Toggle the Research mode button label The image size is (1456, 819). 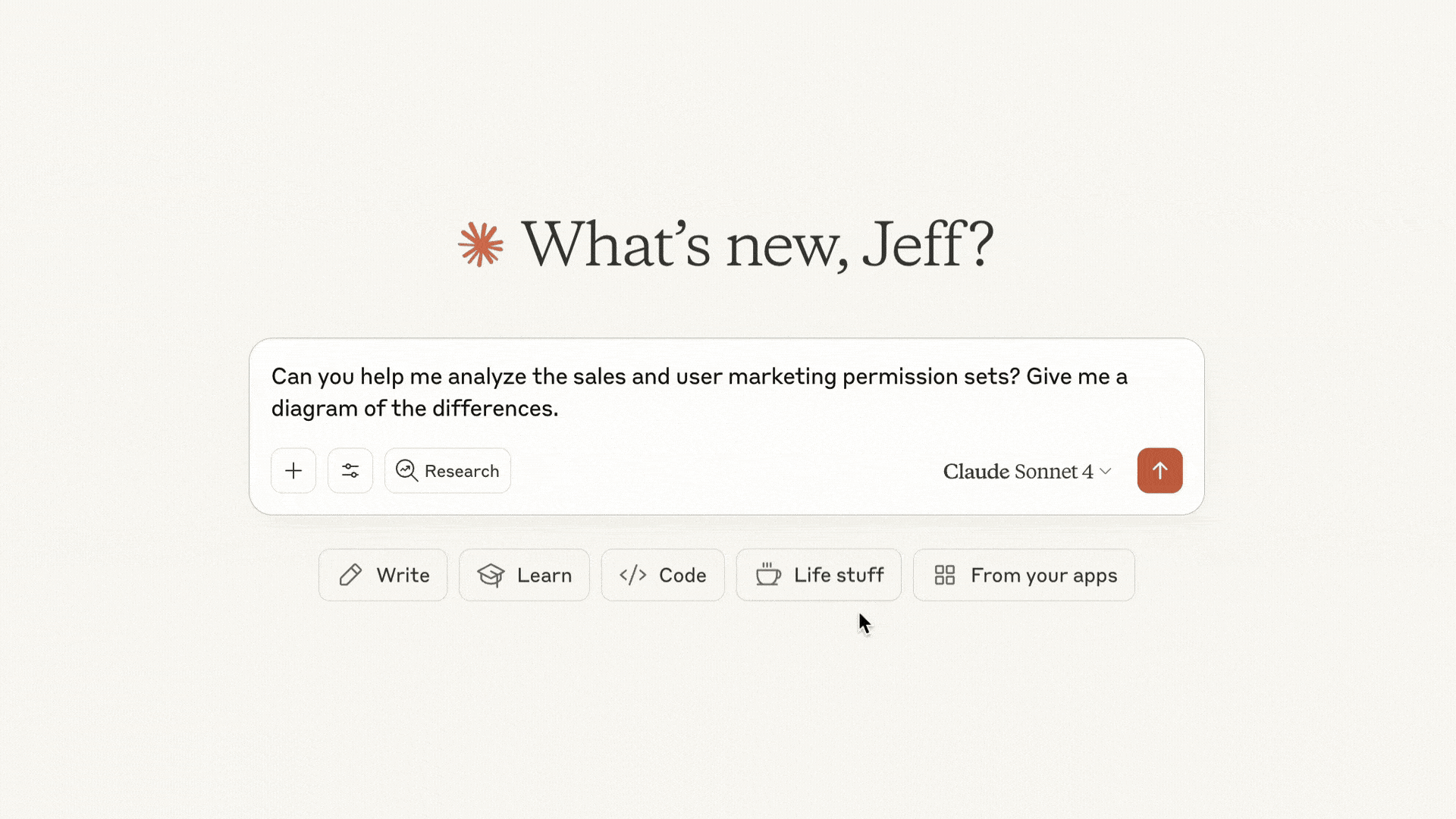[462, 472]
